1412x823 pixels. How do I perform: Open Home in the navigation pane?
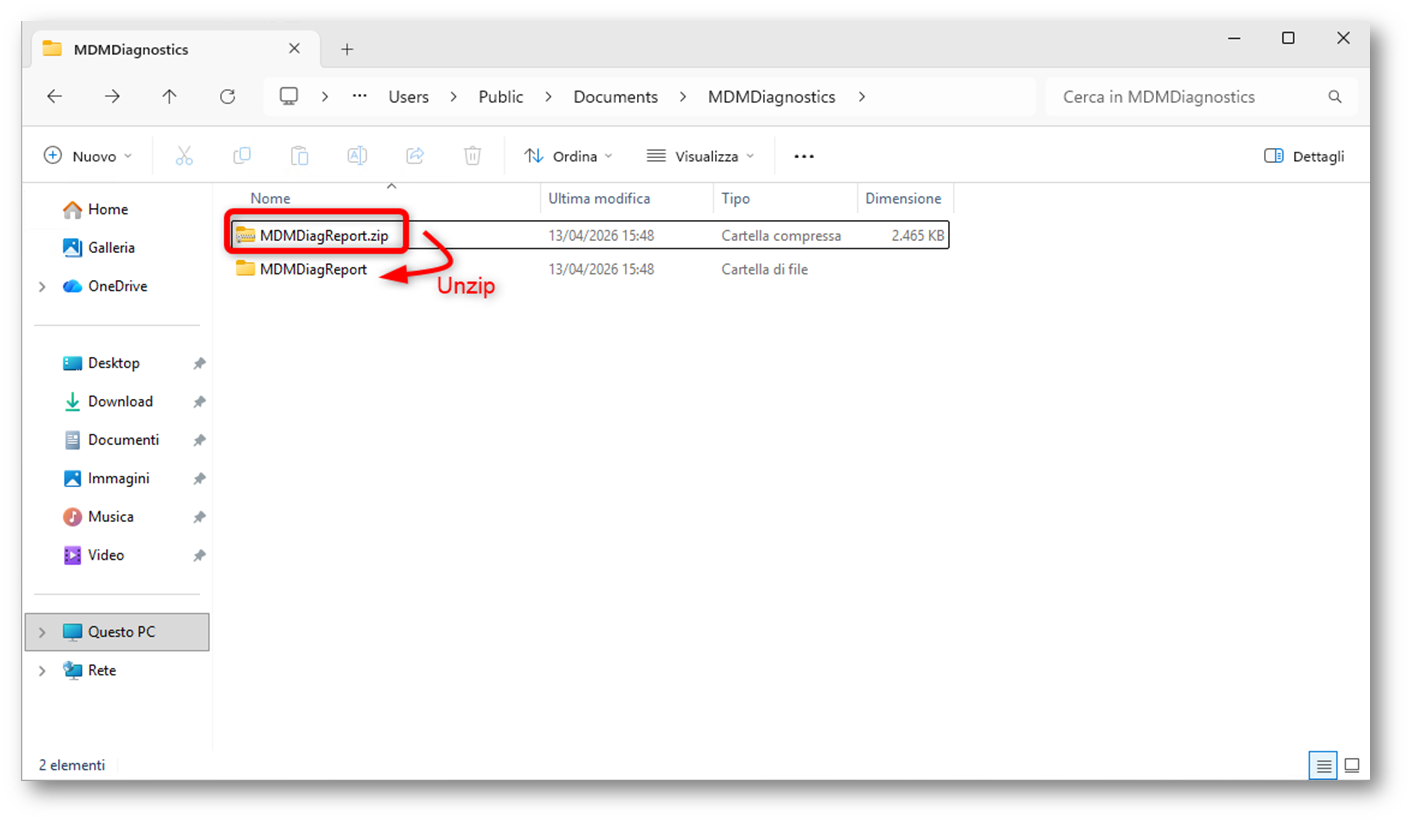tap(95, 210)
